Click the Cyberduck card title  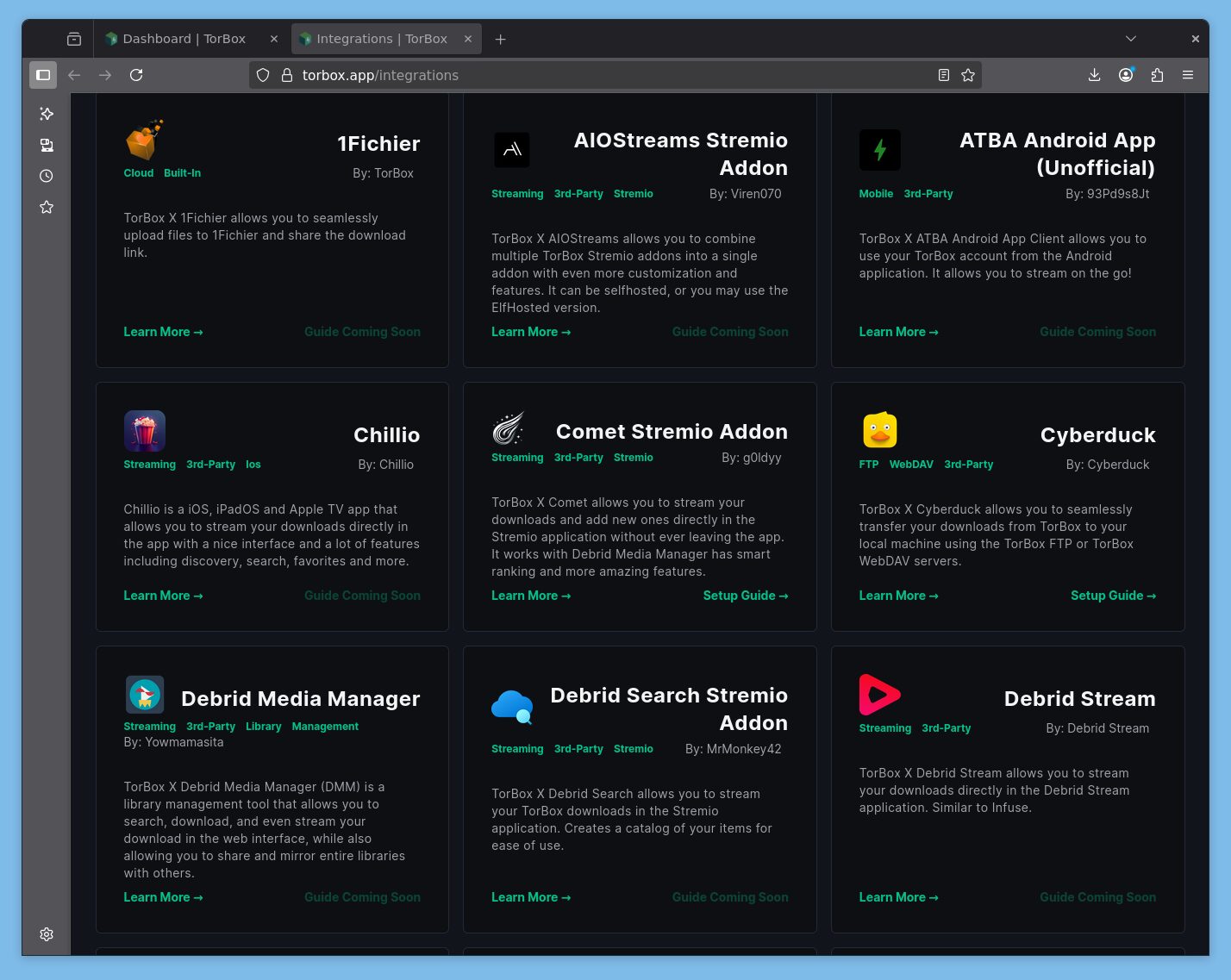pyautogui.click(x=1097, y=435)
